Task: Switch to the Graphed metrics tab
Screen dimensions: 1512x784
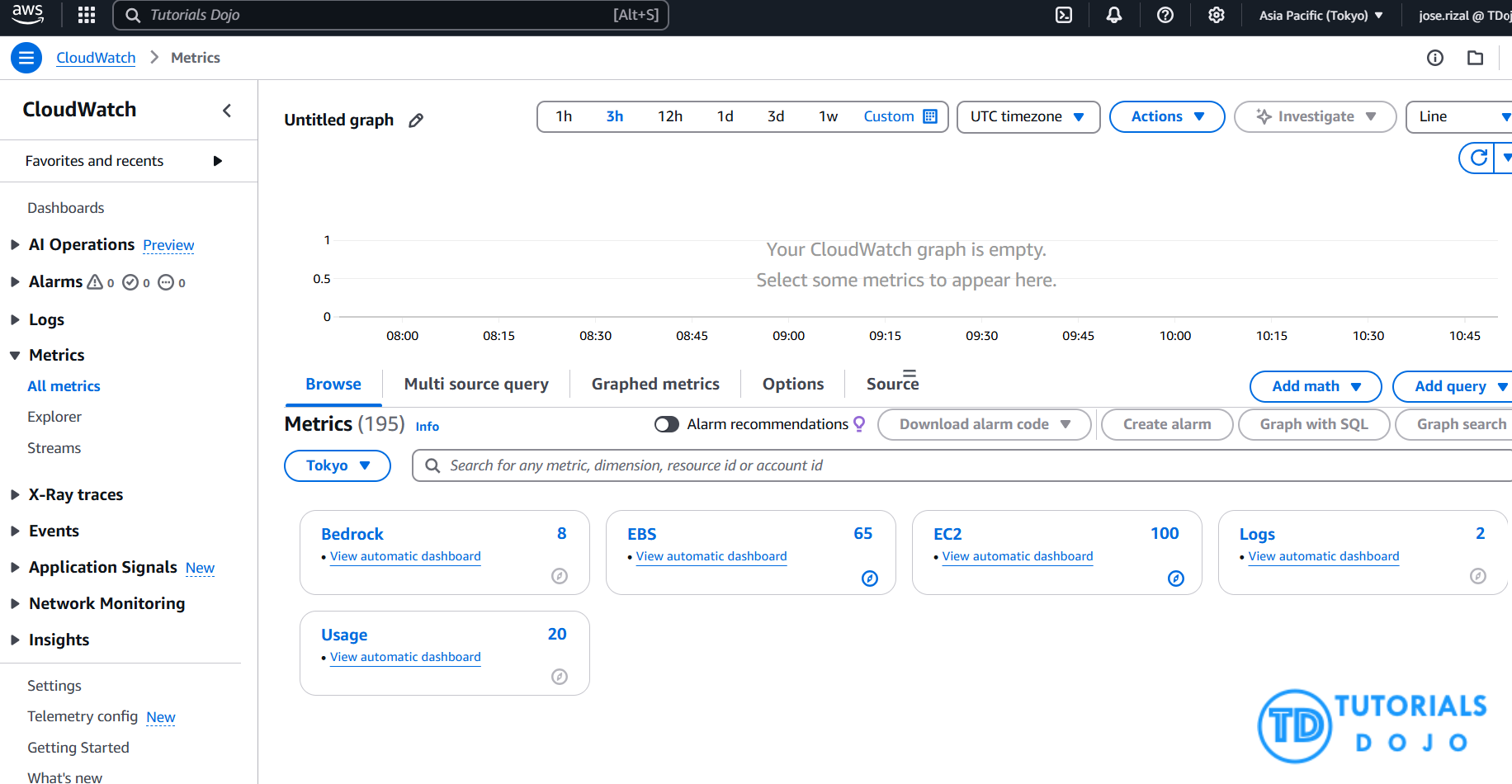Action: pyautogui.click(x=655, y=384)
